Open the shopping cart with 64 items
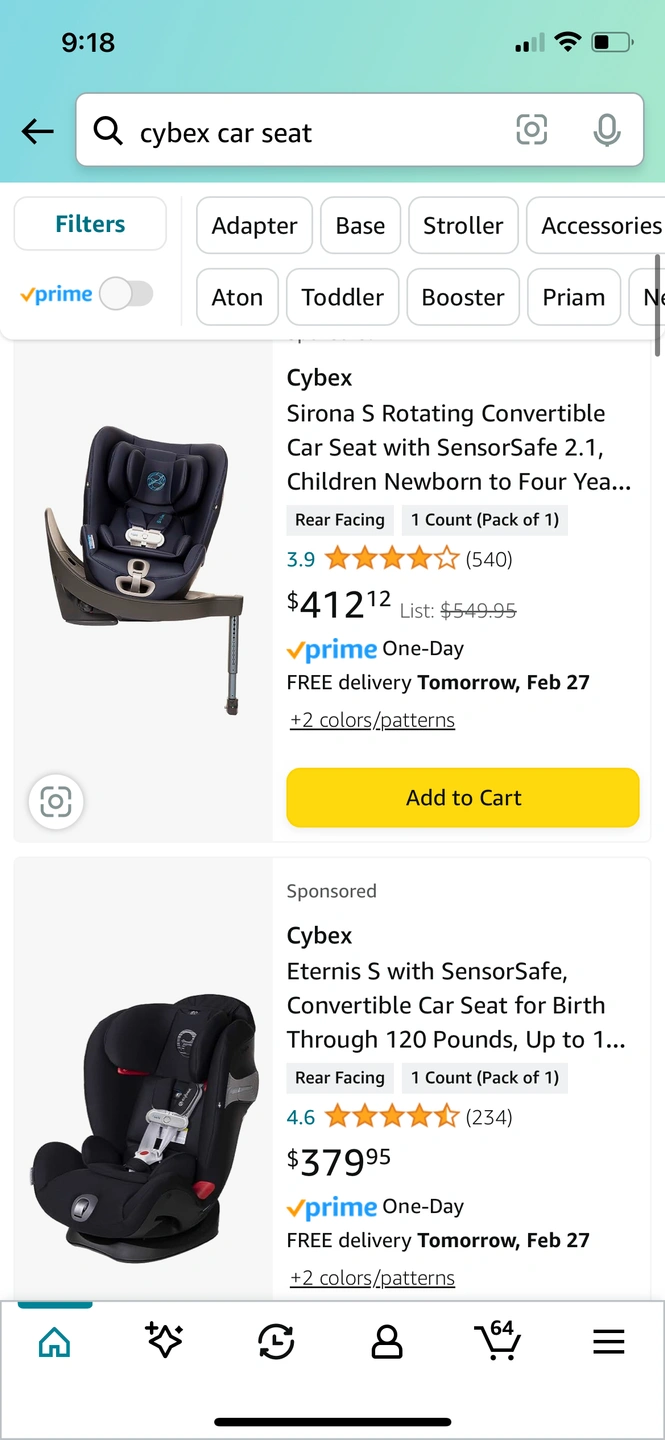The height and width of the screenshot is (1440, 665). (x=497, y=1340)
